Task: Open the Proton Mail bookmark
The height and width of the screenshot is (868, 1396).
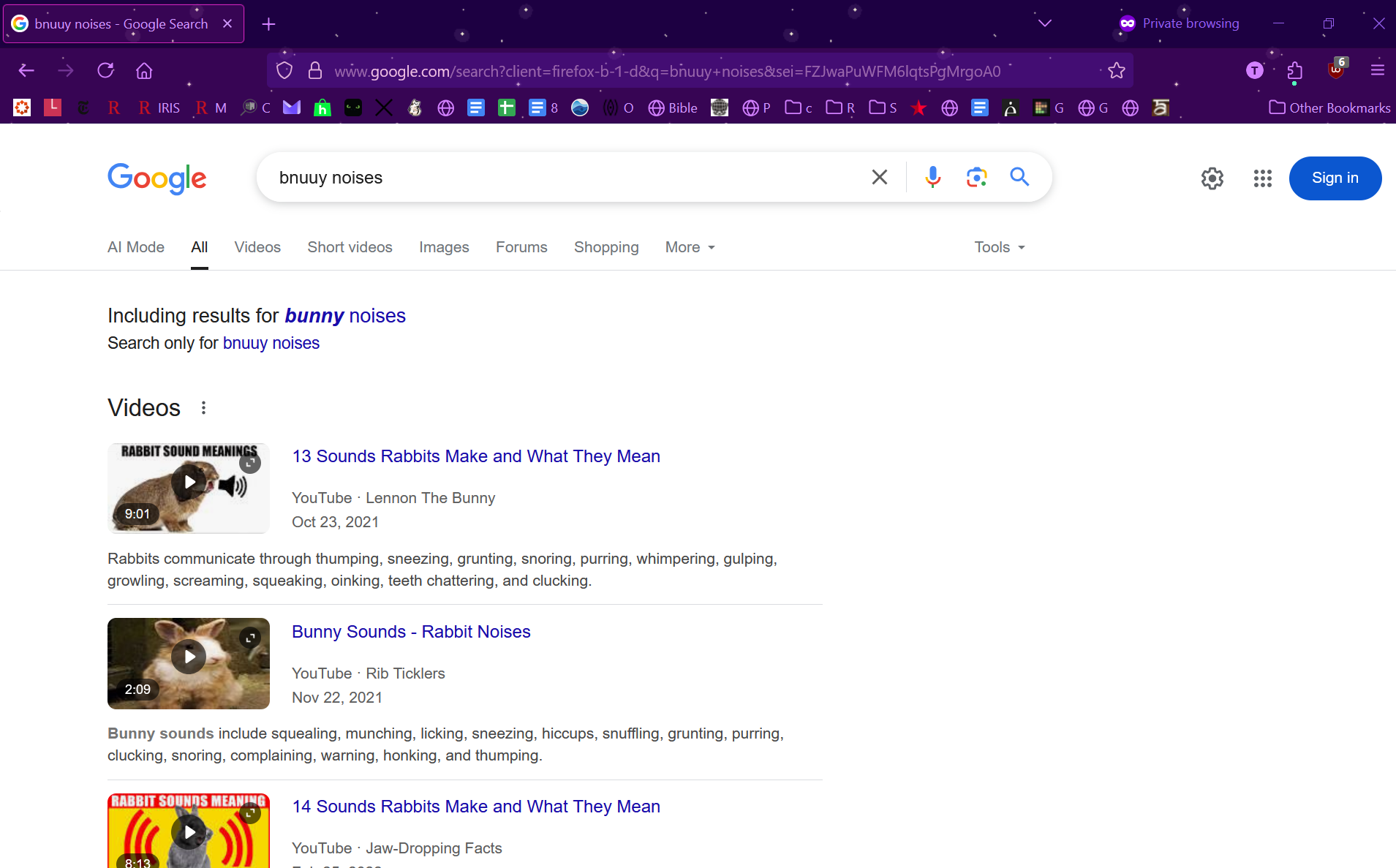Action: tap(292, 107)
